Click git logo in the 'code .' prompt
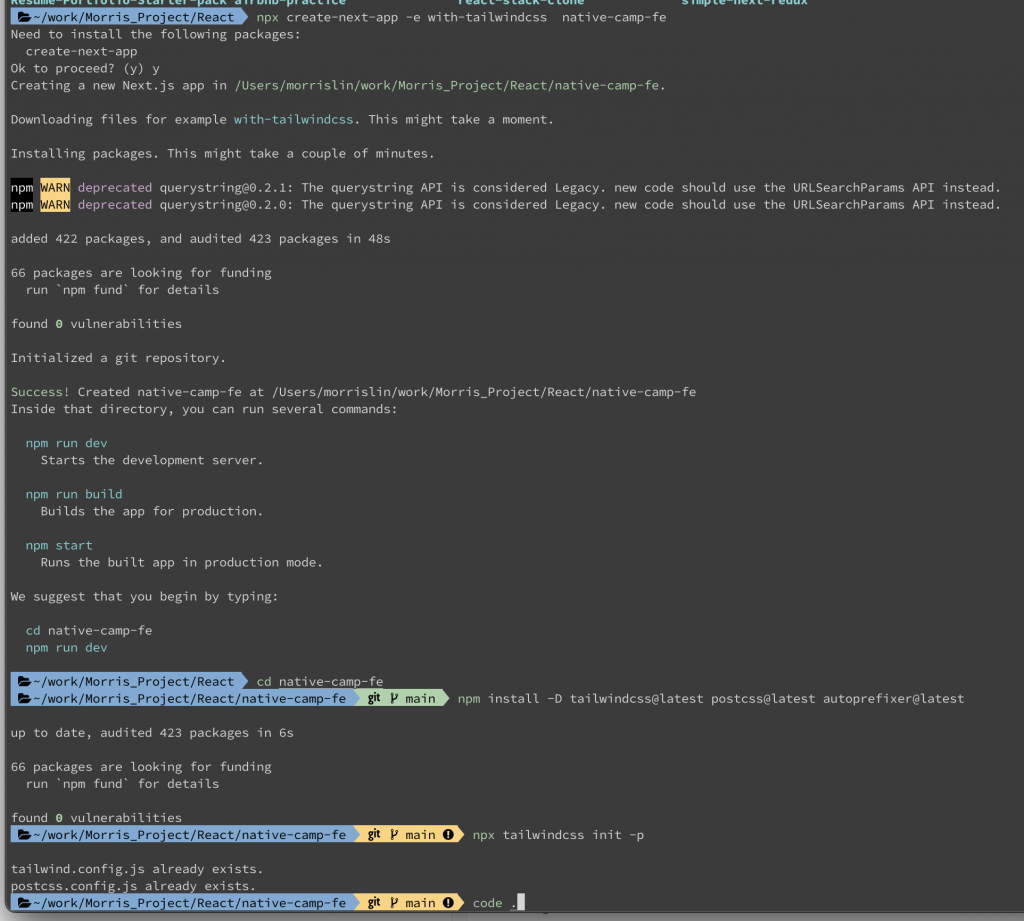The image size is (1024, 921). tap(374, 903)
